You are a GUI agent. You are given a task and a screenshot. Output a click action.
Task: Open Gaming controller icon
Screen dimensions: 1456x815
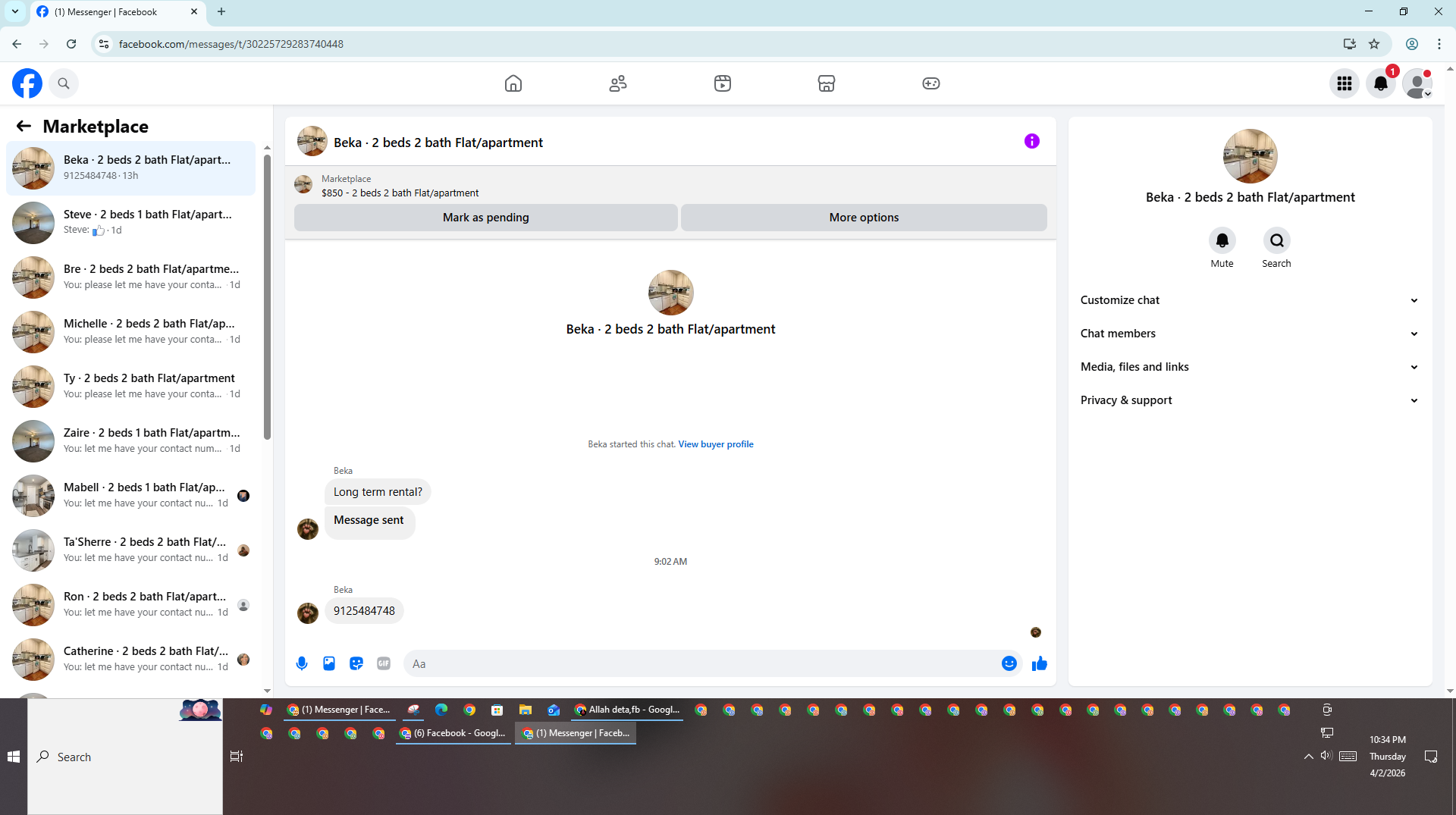tap(931, 83)
